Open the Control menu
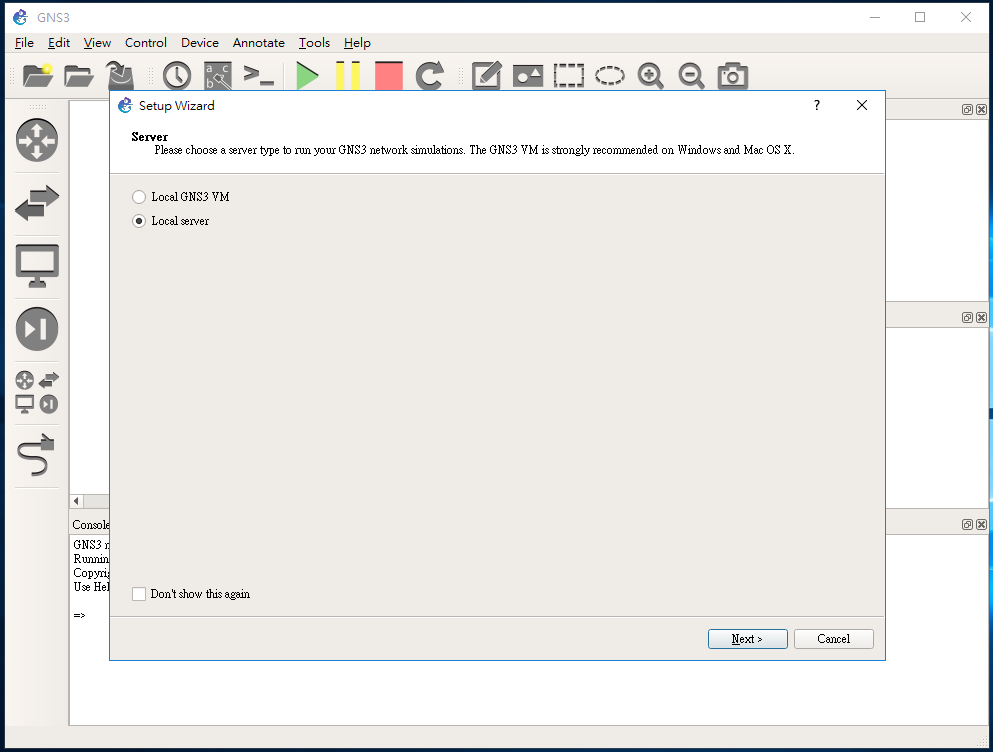The image size is (993, 752). coord(146,42)
